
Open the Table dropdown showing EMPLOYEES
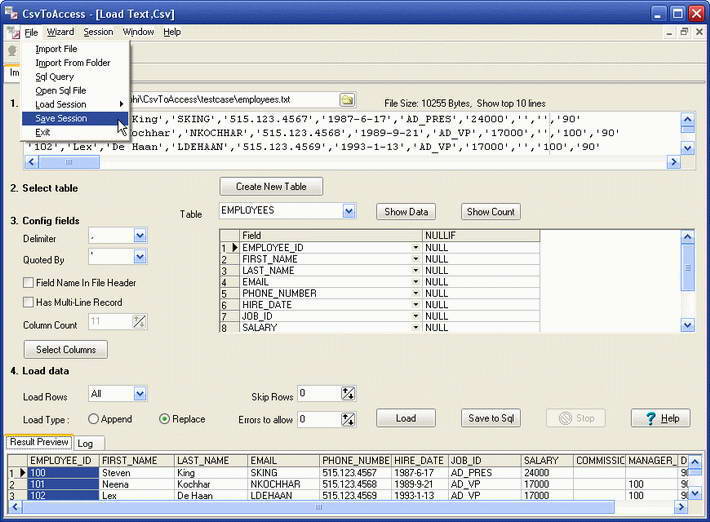(x=348, y=211)
